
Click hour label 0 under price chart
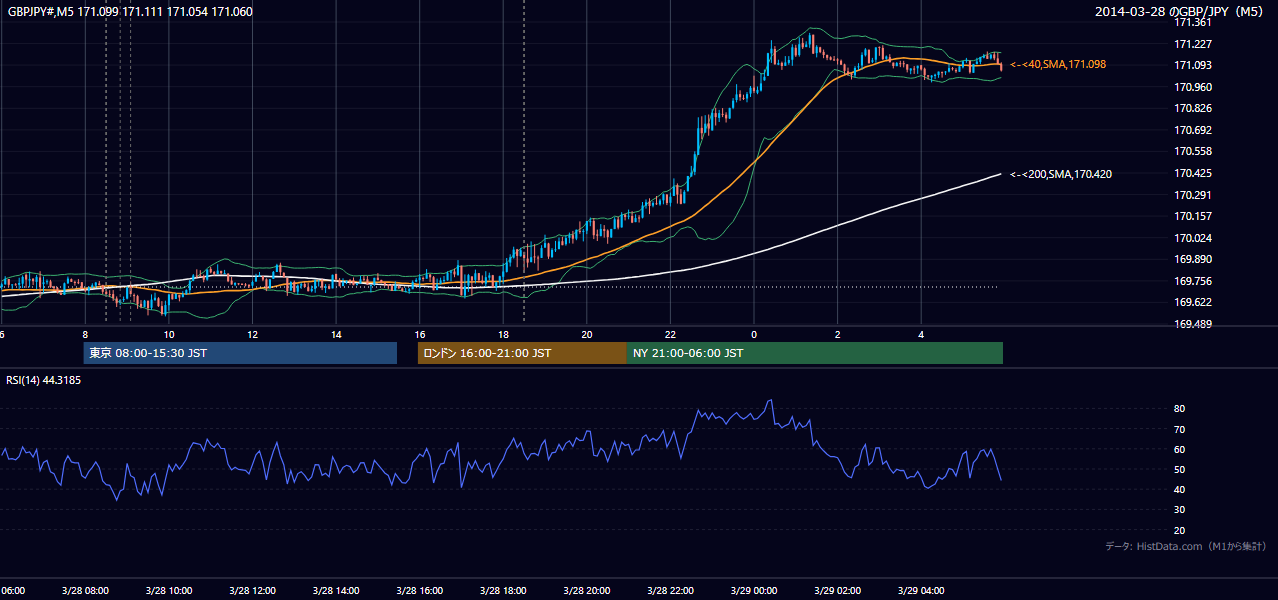click(754, 334)
